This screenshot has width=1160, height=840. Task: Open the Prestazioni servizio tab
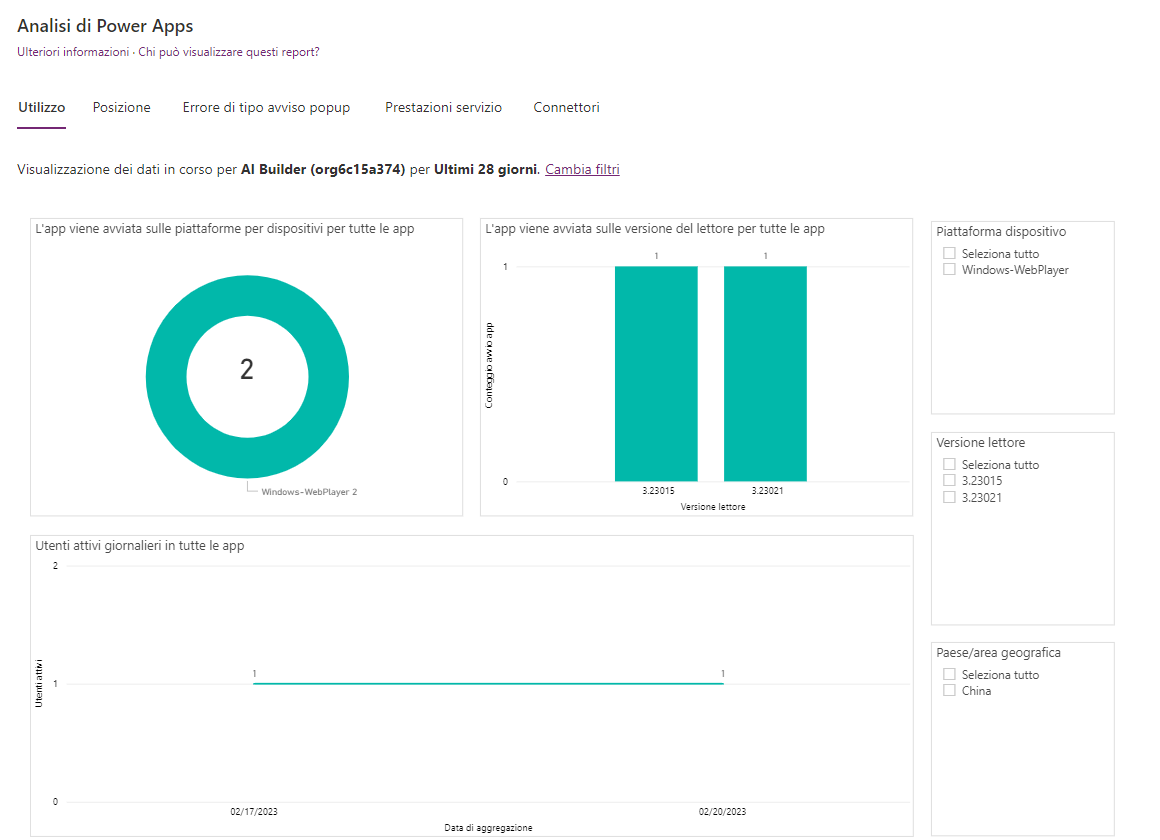click(443, 107)
